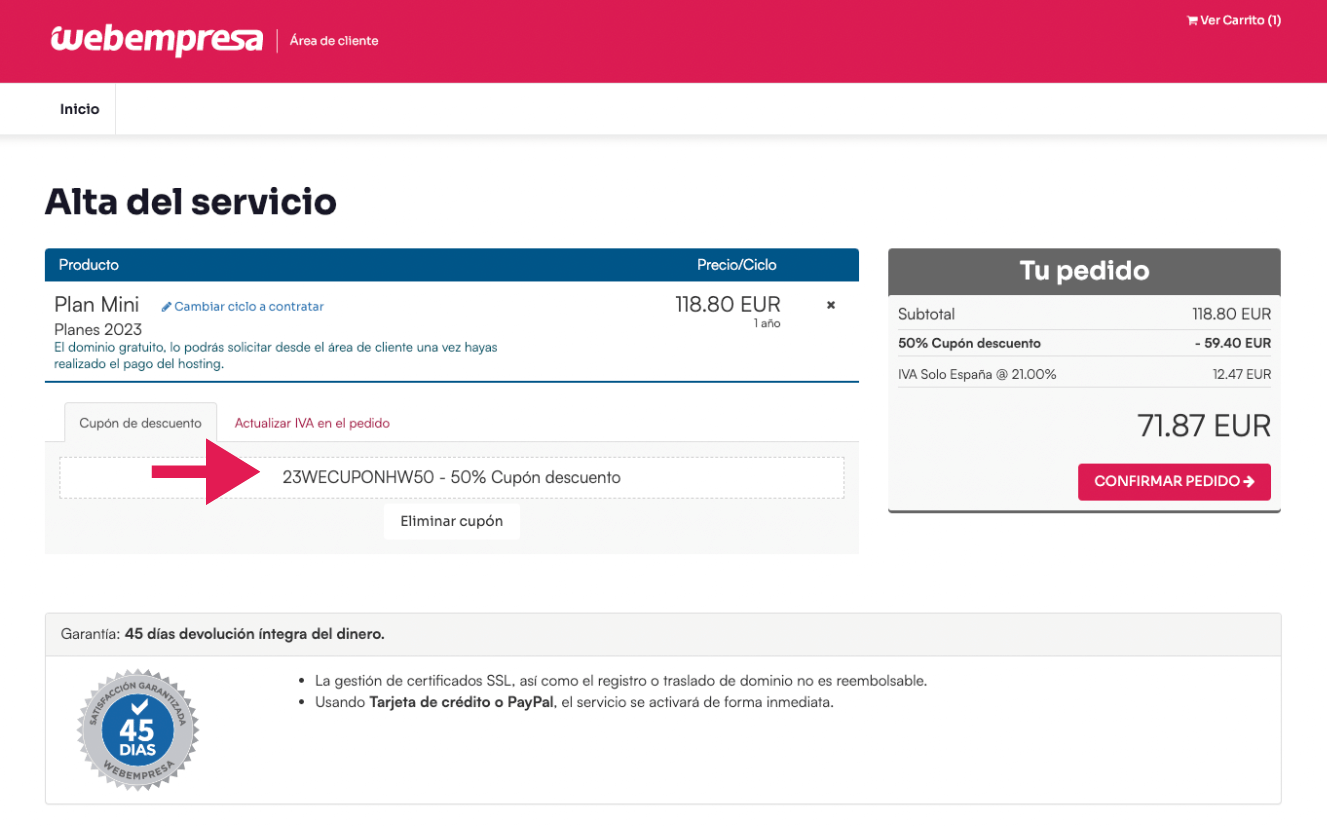Click the cart basket icon in top bar
Screen dimensions: 1327x826
pos(1191,19)
